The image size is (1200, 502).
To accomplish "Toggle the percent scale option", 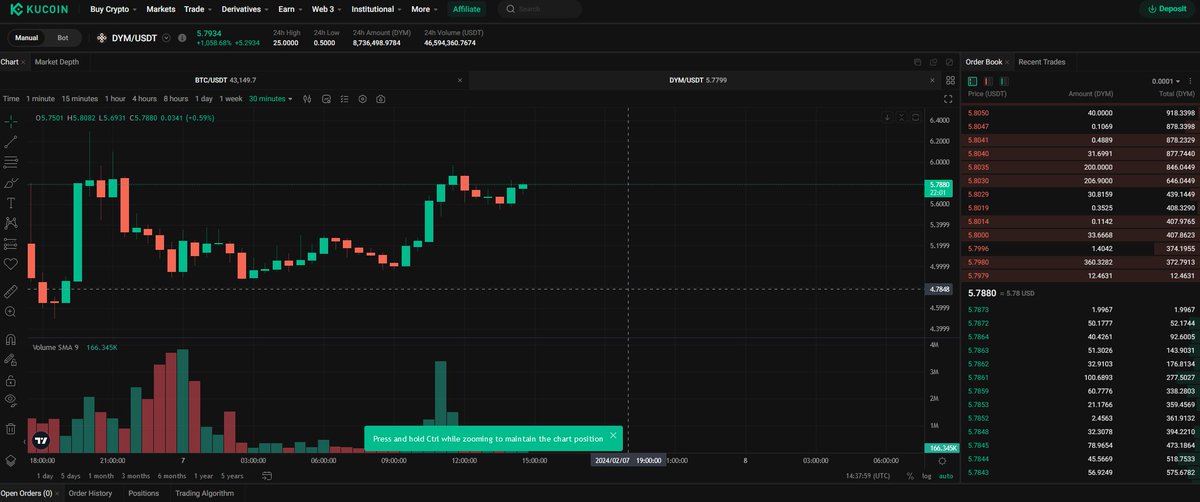I will pyautogui.click(x=910, y=476).
